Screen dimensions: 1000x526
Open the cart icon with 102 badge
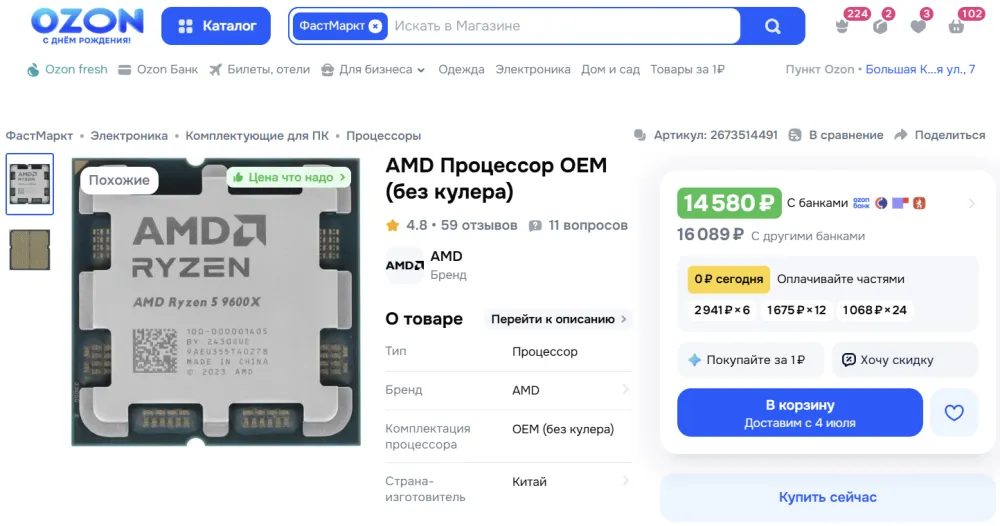pos(956,26)
